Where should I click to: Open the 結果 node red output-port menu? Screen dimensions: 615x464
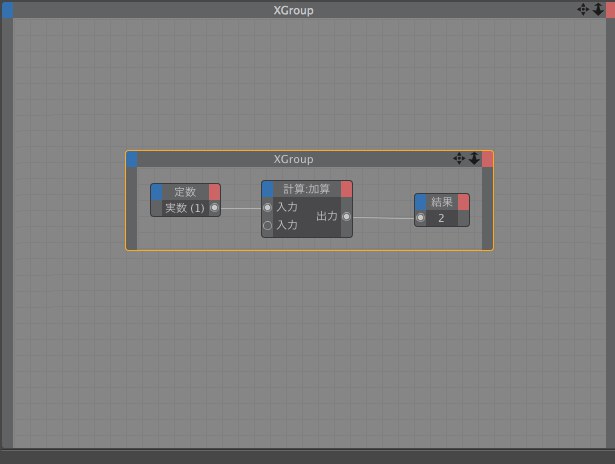pyautogui.click(x=463, y=202)
